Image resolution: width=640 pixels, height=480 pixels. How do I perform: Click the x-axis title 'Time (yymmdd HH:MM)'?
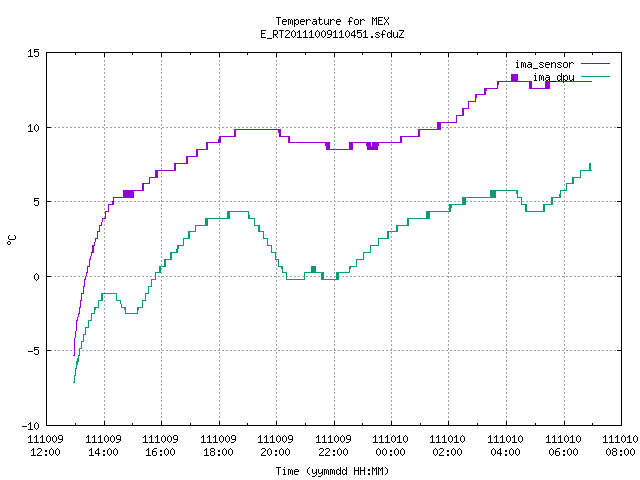coord(332,471)
